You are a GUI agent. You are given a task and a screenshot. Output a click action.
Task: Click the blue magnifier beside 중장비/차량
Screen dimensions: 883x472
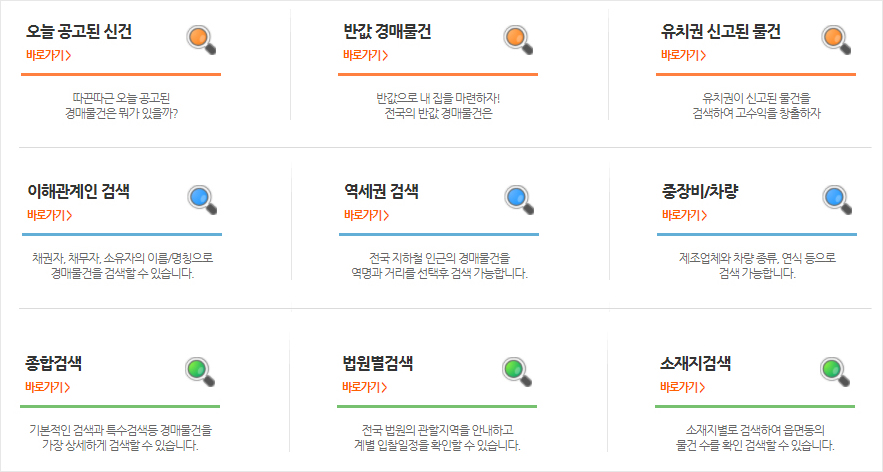click(x=836, y=199)
